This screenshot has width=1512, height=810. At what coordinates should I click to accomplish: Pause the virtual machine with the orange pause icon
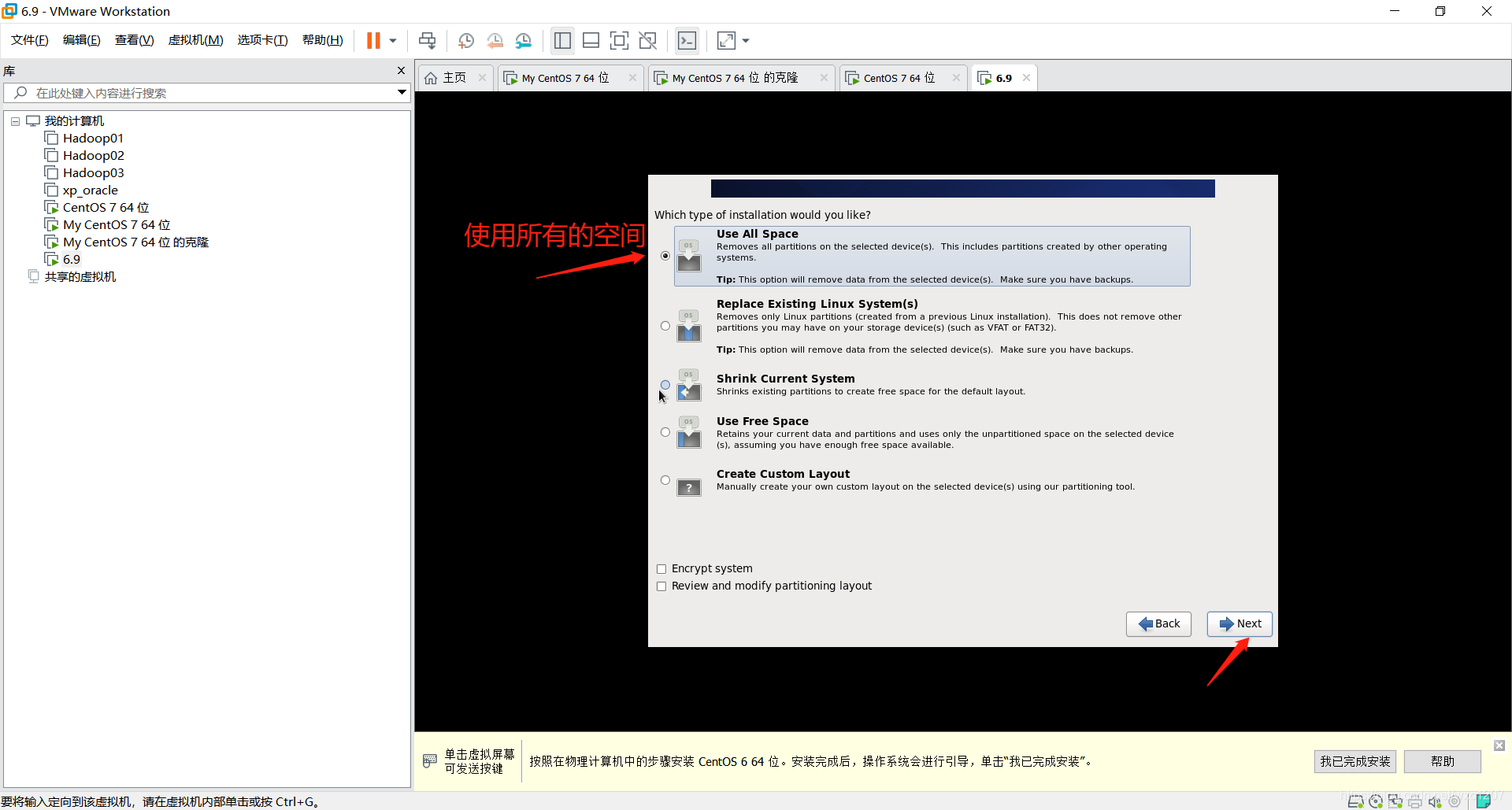(x=373, y=40)
